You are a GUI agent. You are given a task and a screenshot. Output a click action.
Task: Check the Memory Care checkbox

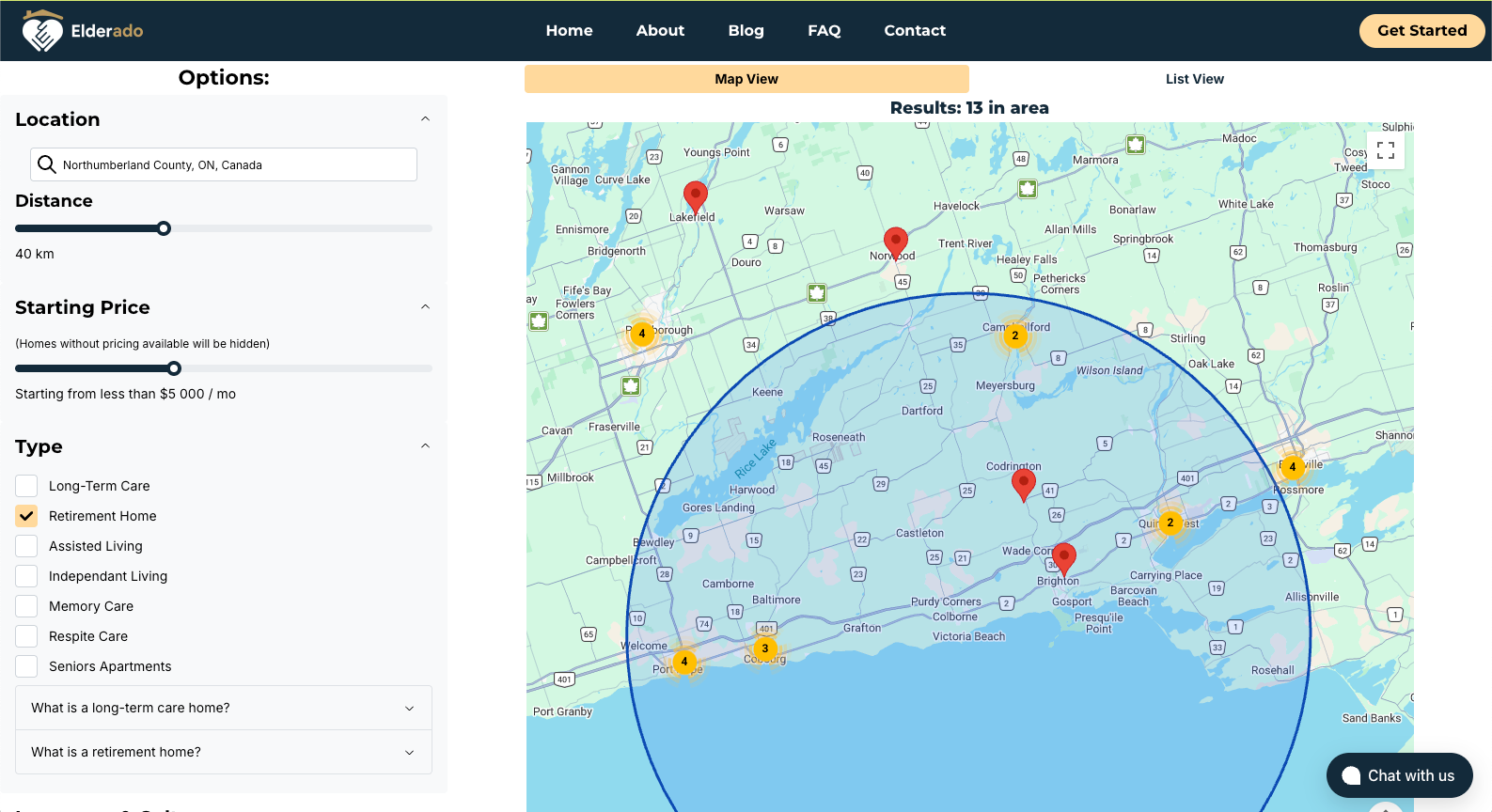point(26,606)
